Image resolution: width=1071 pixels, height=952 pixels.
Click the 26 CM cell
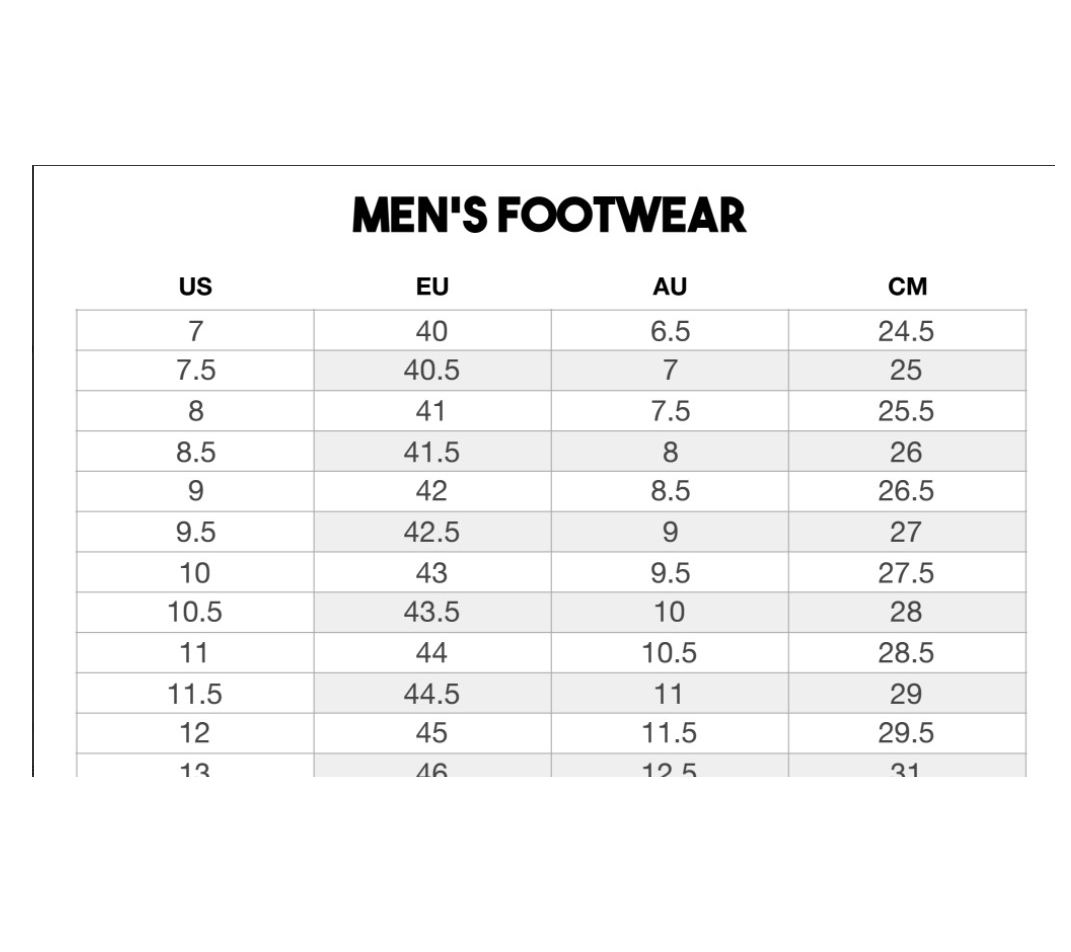[906, 452]
